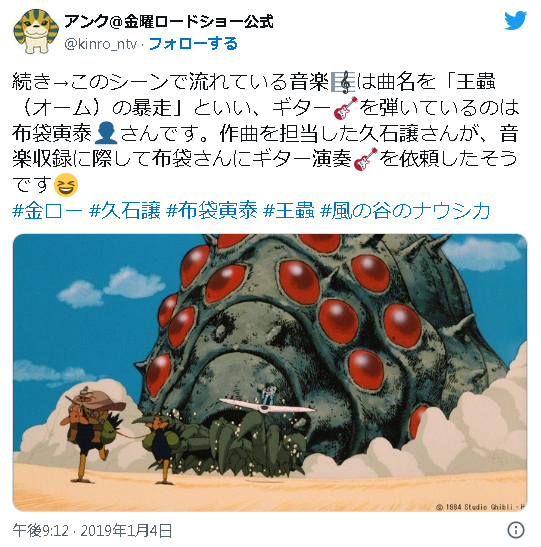Follow the account via フォローする

click(x=193, y=44)
